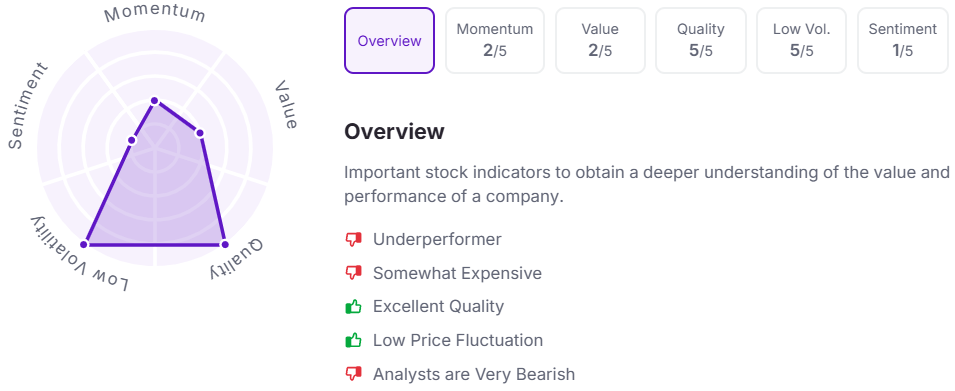Click the thumbs-down icon beside Underperformer
Image resolution: width=955 pixels, height=391 pixels.
(x=353, y=240)
